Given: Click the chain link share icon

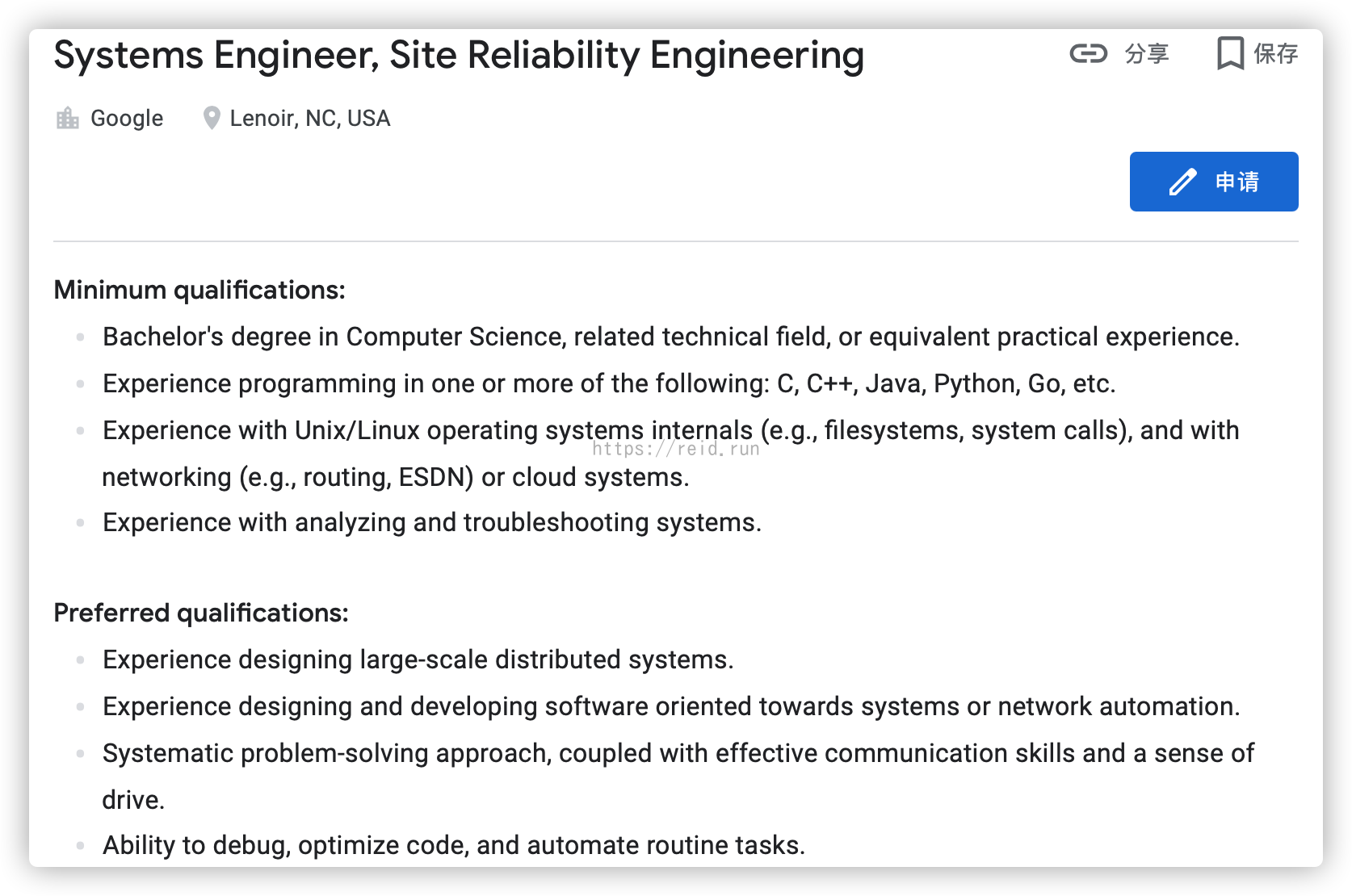Looking at the screenshot, I should click(1088, 54).
